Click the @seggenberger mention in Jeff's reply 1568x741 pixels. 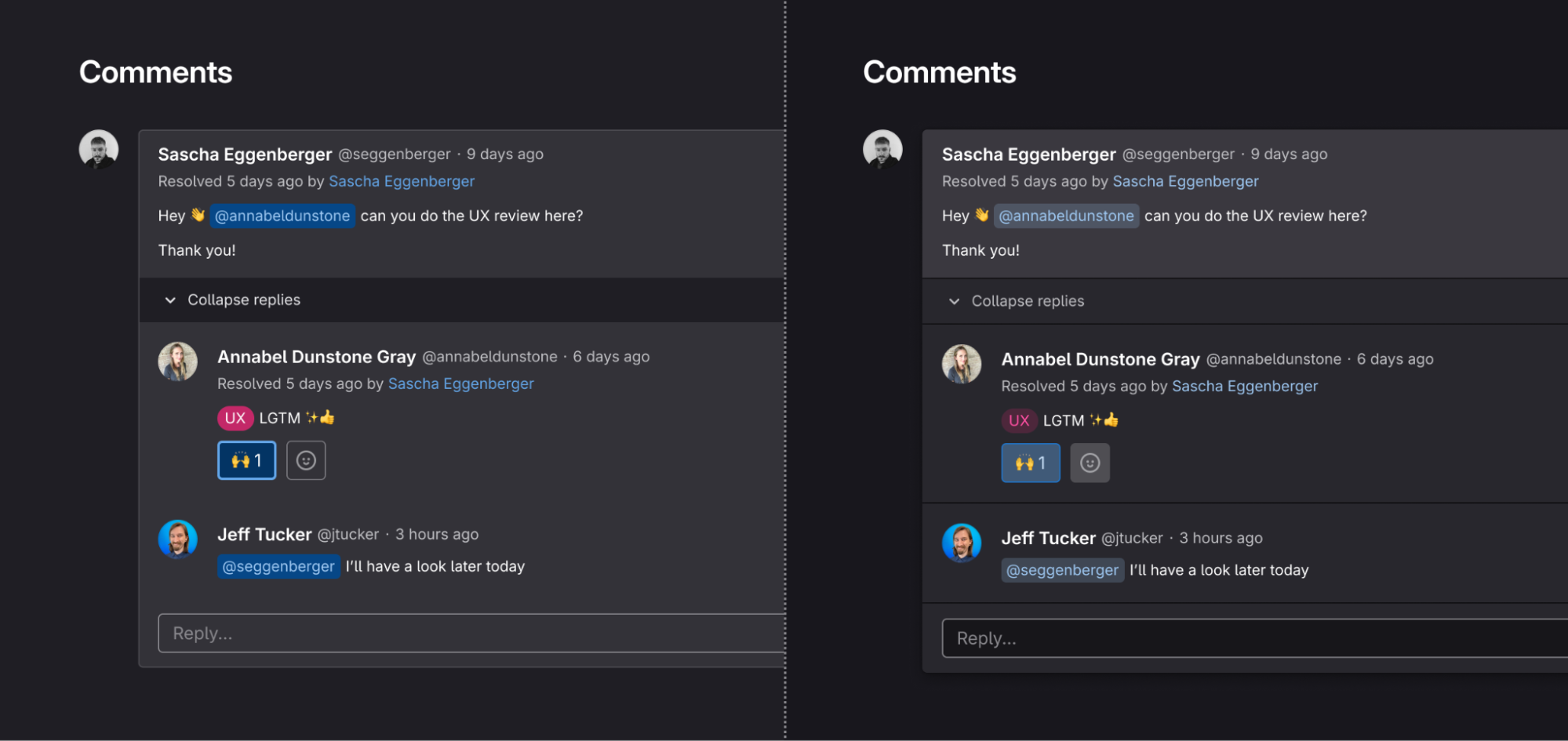[278, 566]
